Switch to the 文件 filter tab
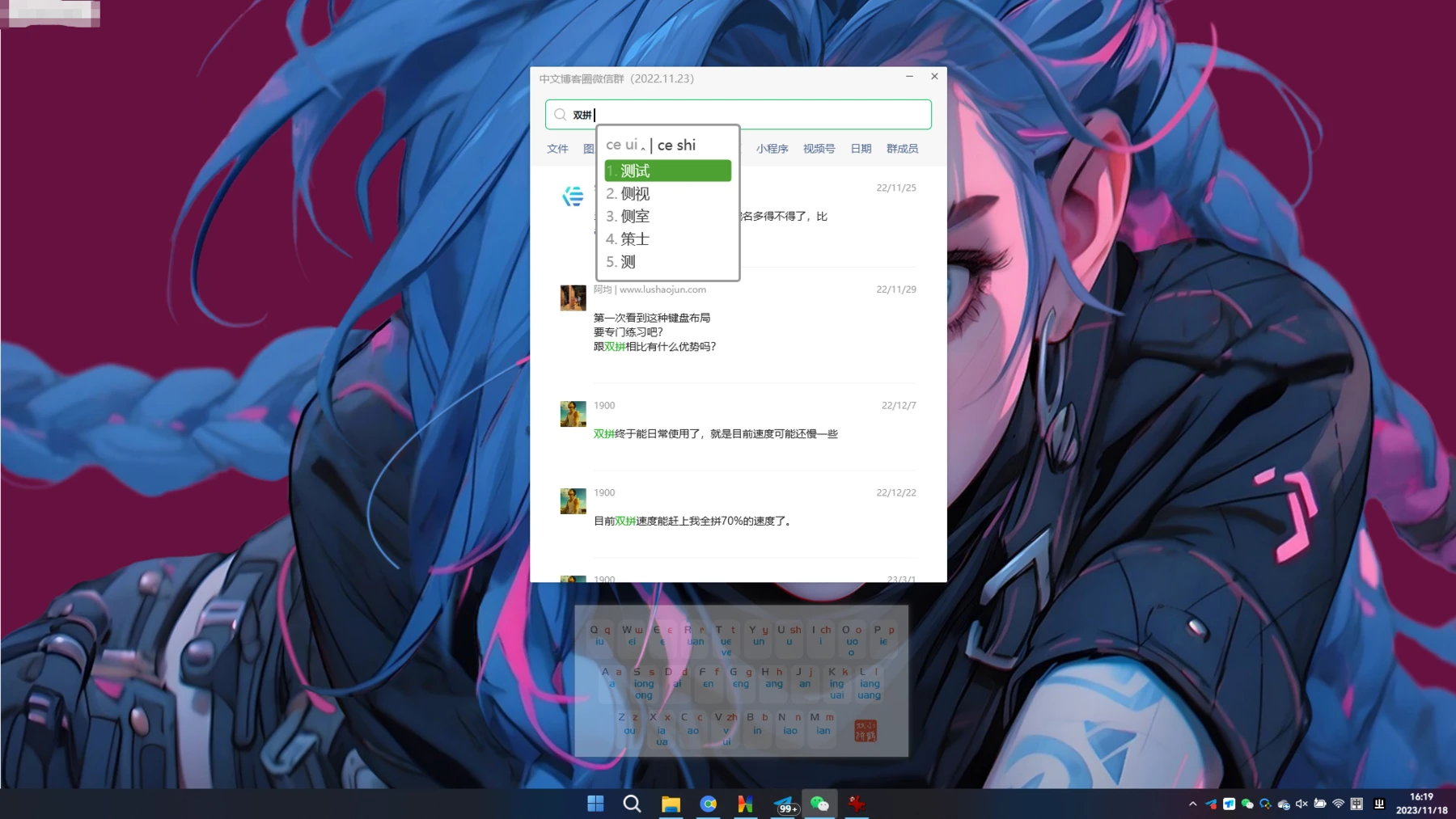This screenshot has width=1456, height=819. coord(557,149)
